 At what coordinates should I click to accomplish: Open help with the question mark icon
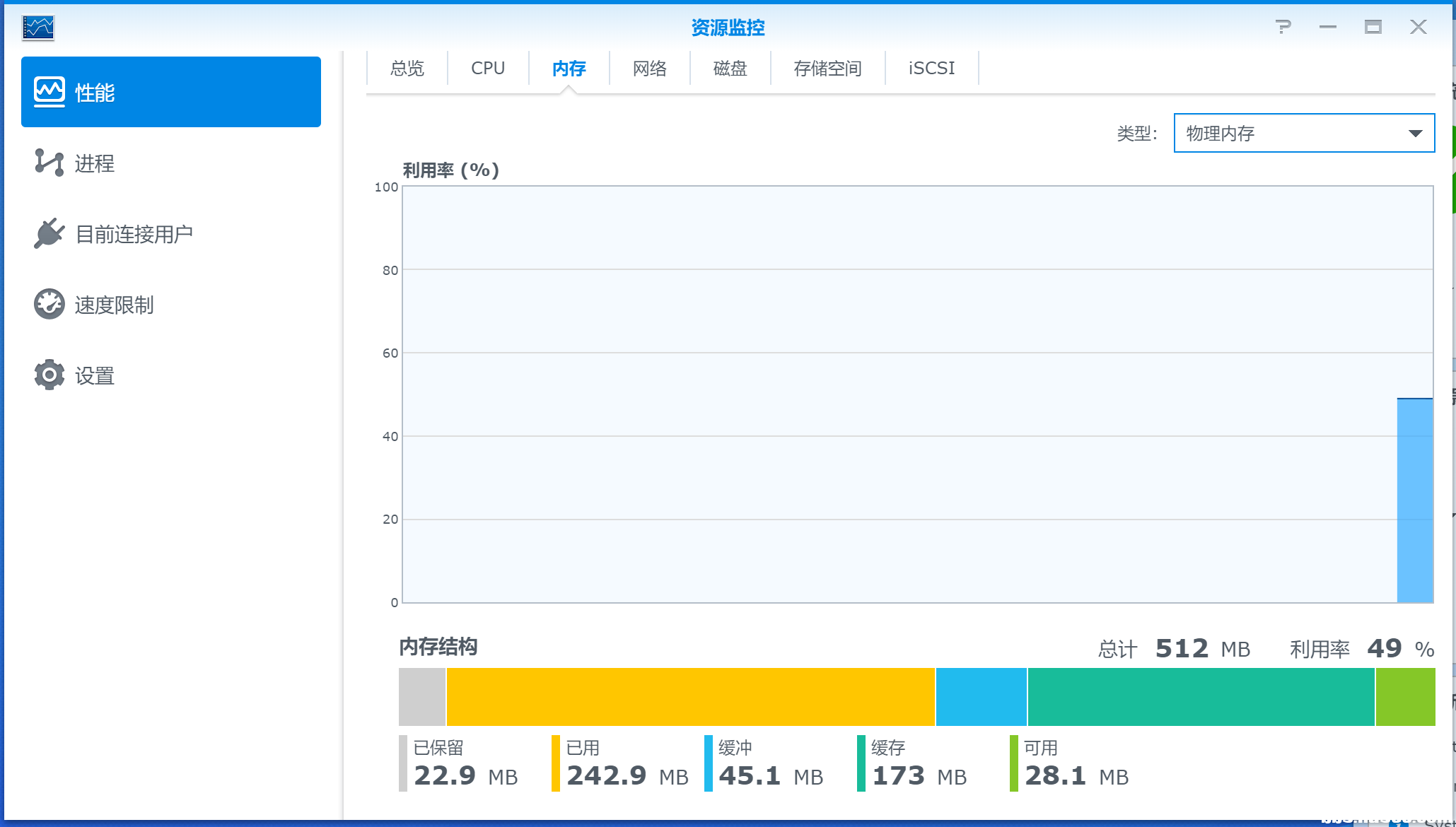pyautogui.click(x=1283, y=27)
